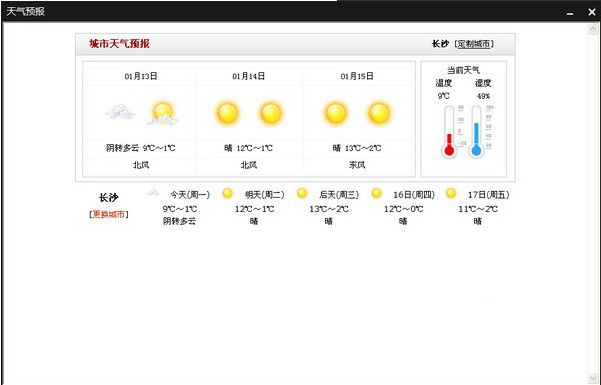Click the 长沙 city name in header bar
601x385 pixels.
(440, 44)
